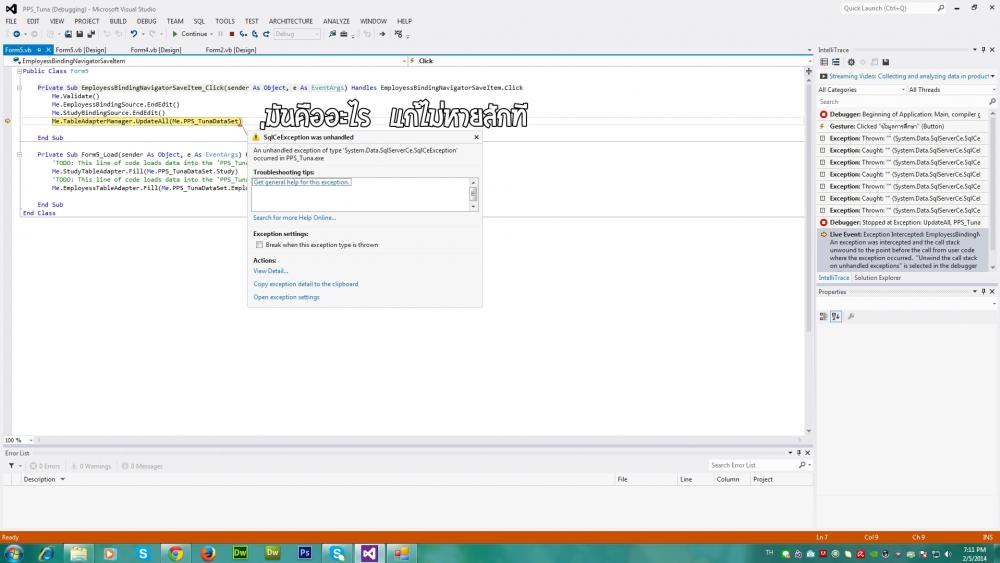Open IntelliTrace settings gear icon
This screenshot has width=1000, height=563.
click(851, 62)
